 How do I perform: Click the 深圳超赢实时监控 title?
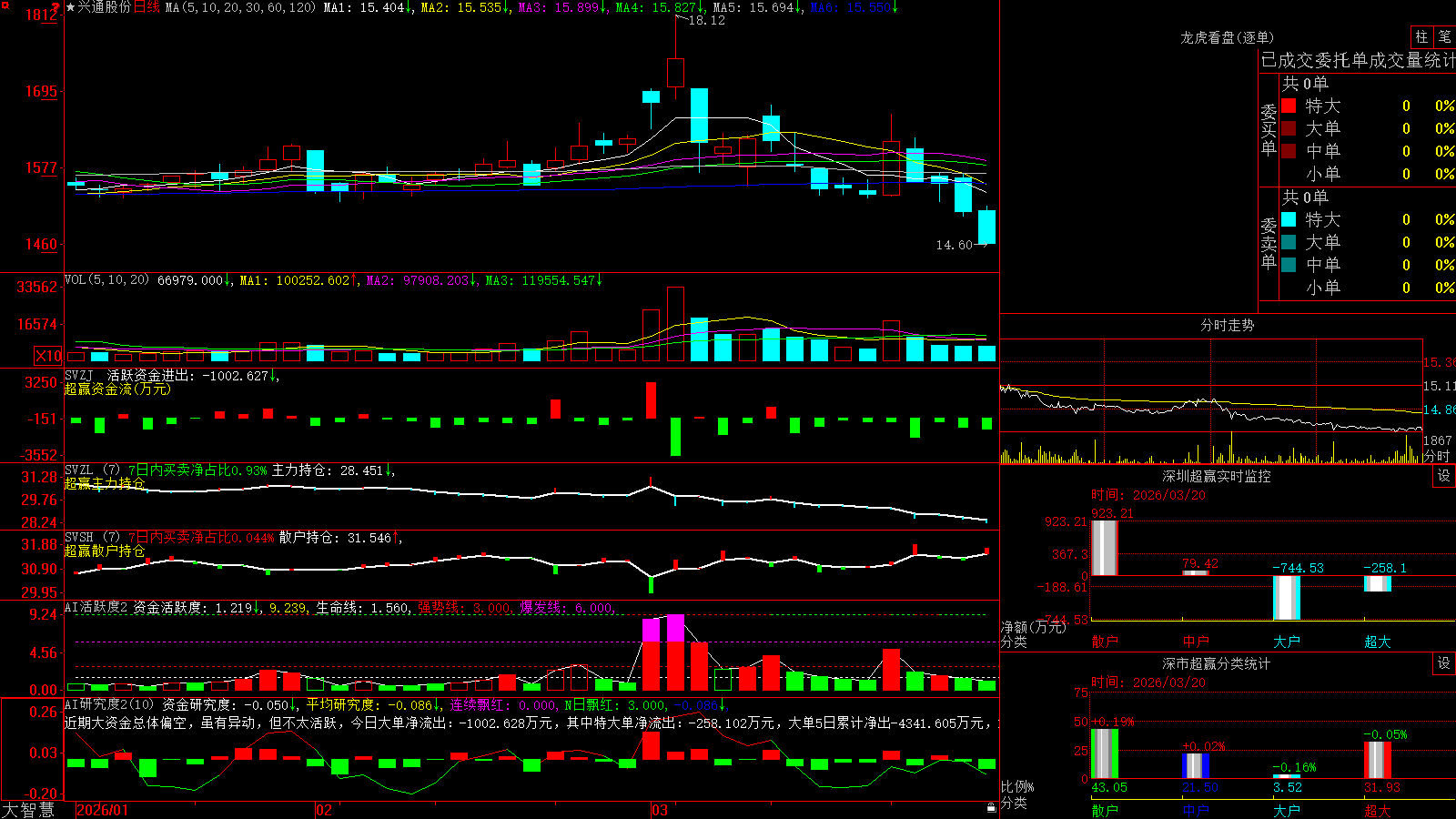[x=1216, y=476]
